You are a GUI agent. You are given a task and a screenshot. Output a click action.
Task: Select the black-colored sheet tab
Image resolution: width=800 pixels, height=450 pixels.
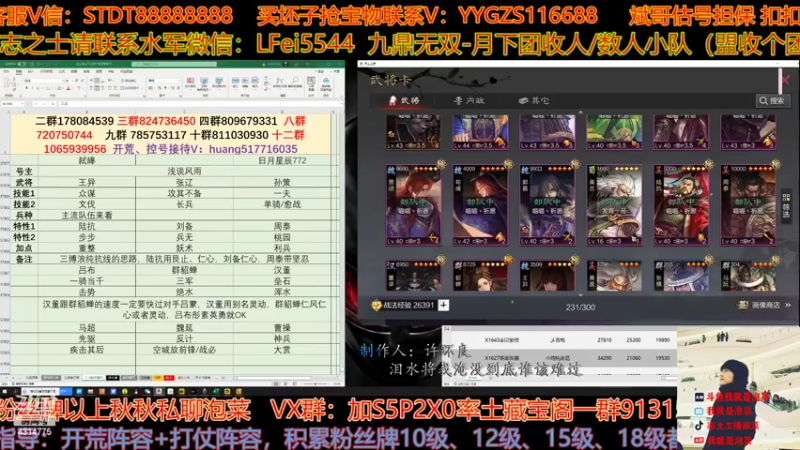click(113, 378)
